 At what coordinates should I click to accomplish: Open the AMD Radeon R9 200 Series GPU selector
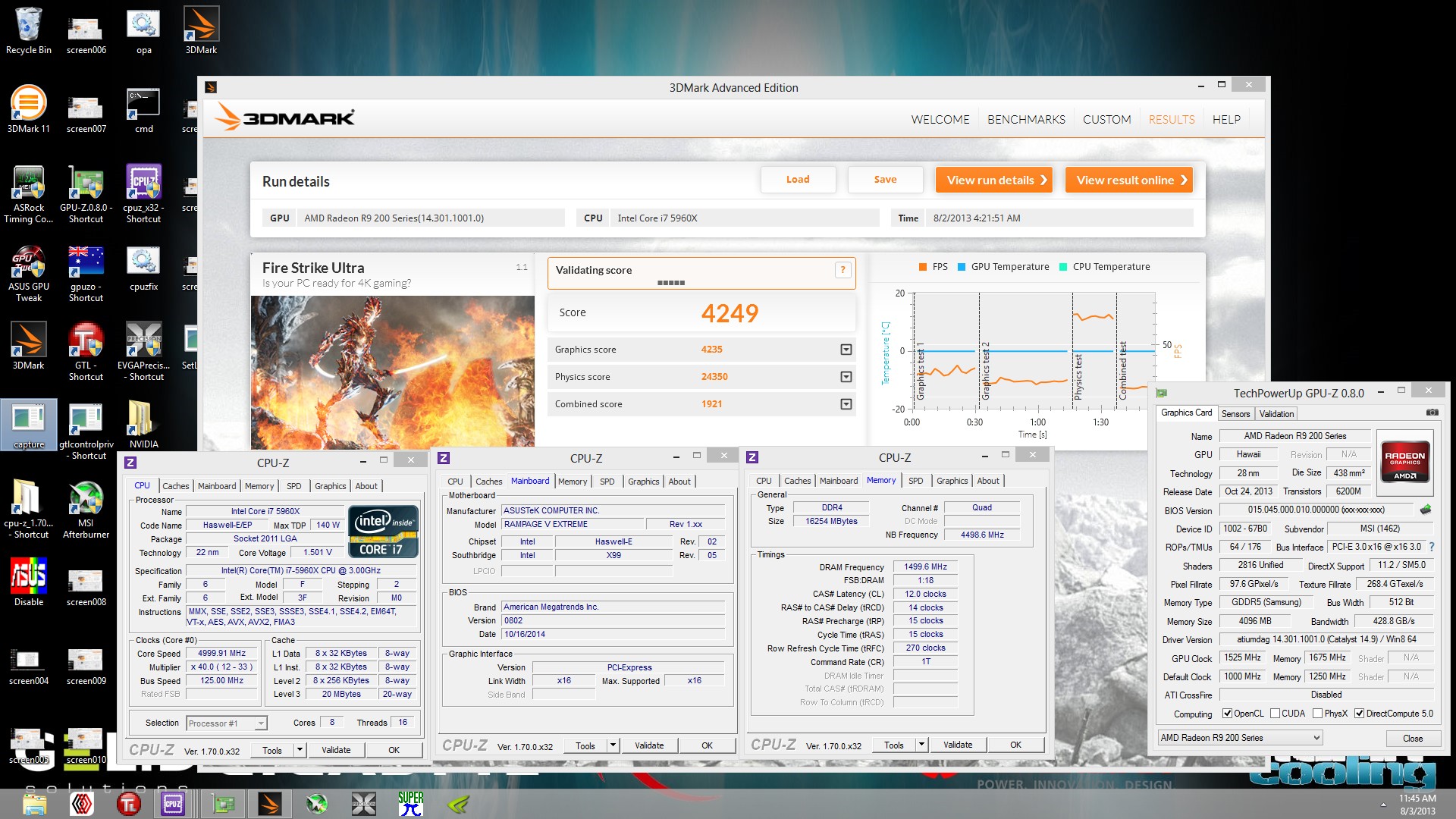[x=1240, y=738]
